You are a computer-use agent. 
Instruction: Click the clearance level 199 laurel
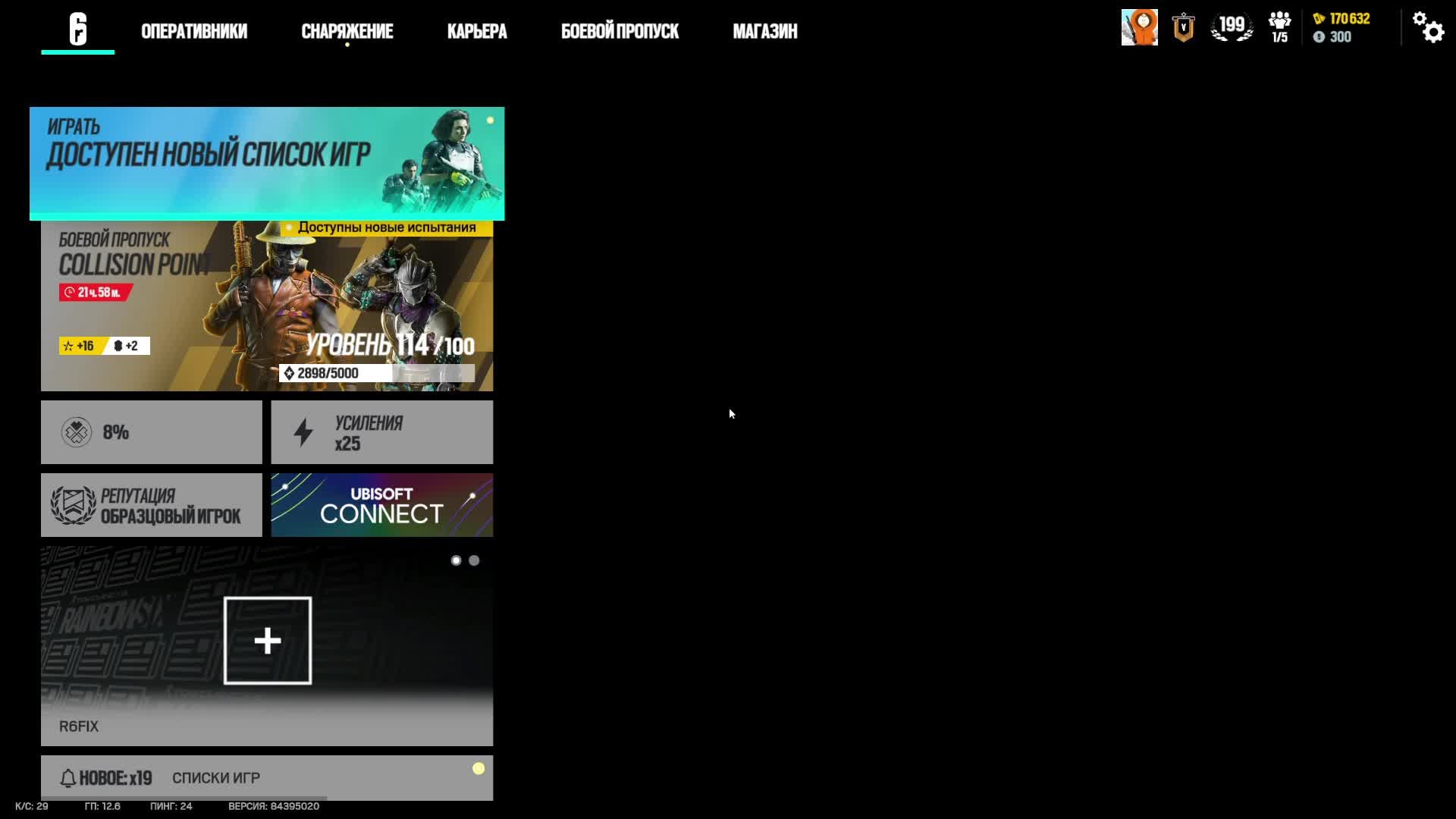pos(1232,27)
